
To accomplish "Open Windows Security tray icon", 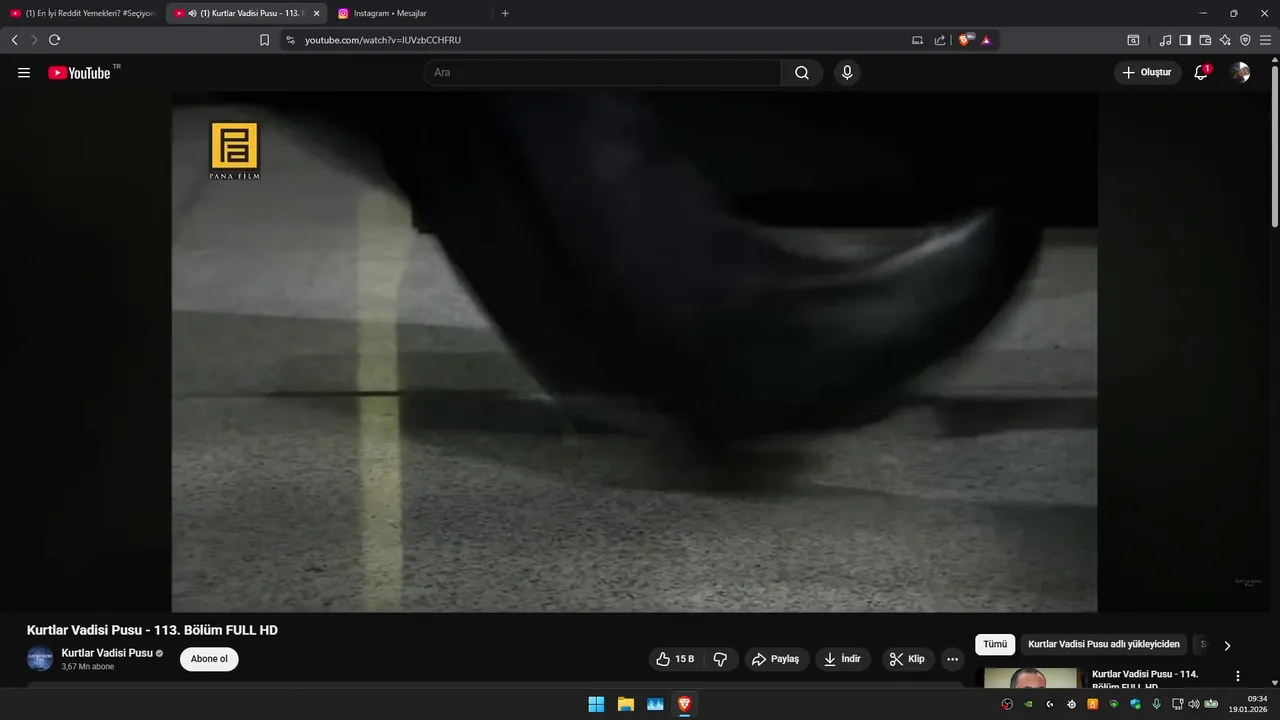I will (x=1135, y=704).
